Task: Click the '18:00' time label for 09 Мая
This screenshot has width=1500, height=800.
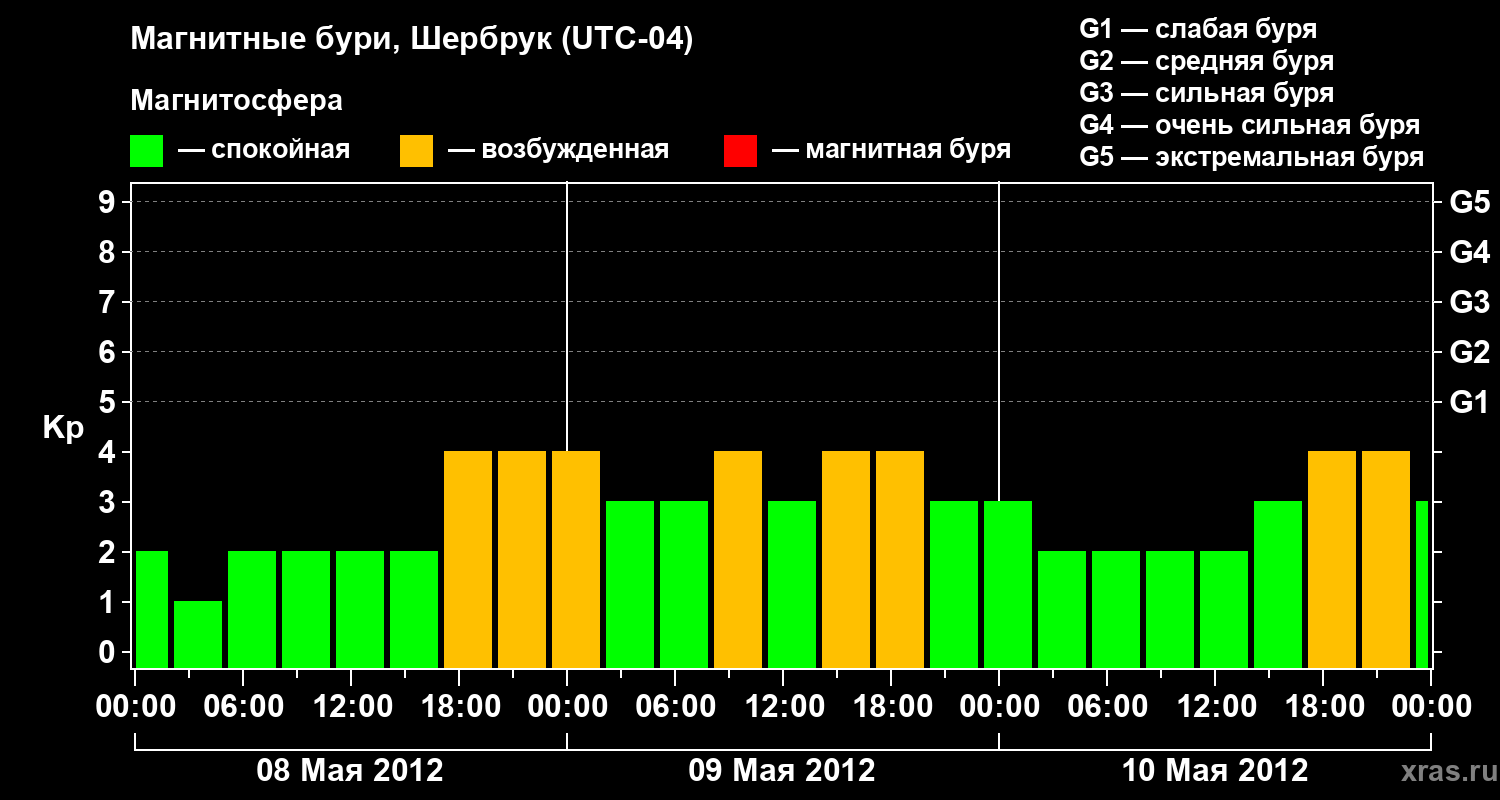Action: [x=891, y=706]
